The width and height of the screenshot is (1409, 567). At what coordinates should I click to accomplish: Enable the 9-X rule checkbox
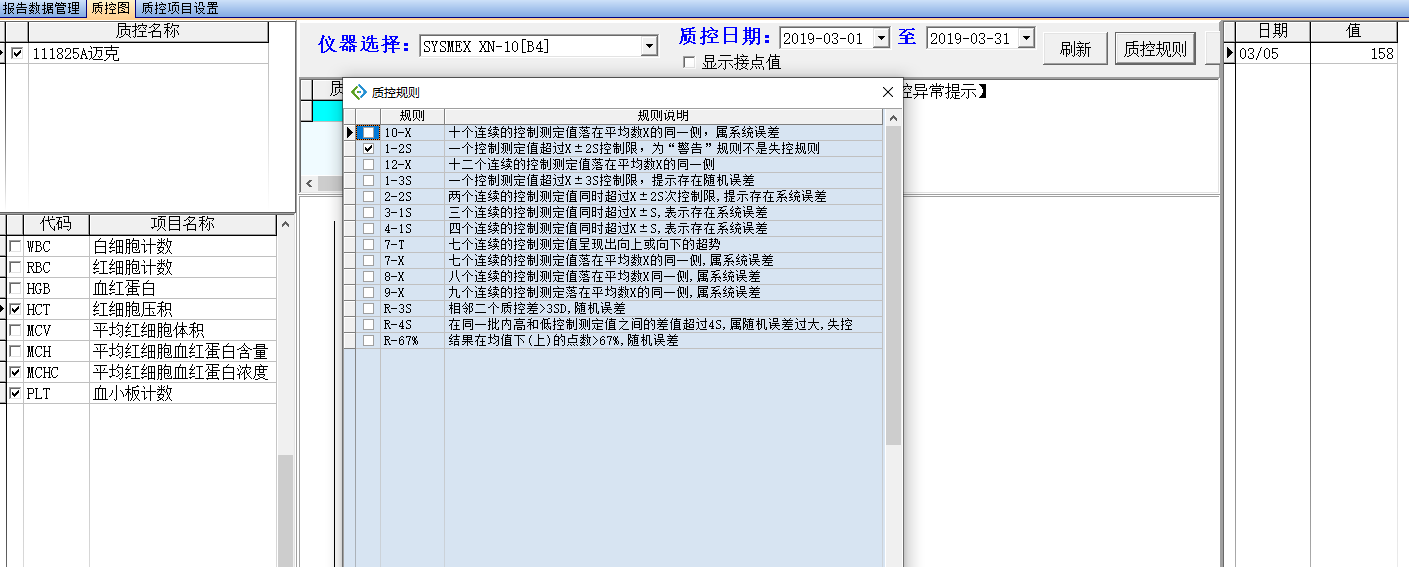(369, 292)
